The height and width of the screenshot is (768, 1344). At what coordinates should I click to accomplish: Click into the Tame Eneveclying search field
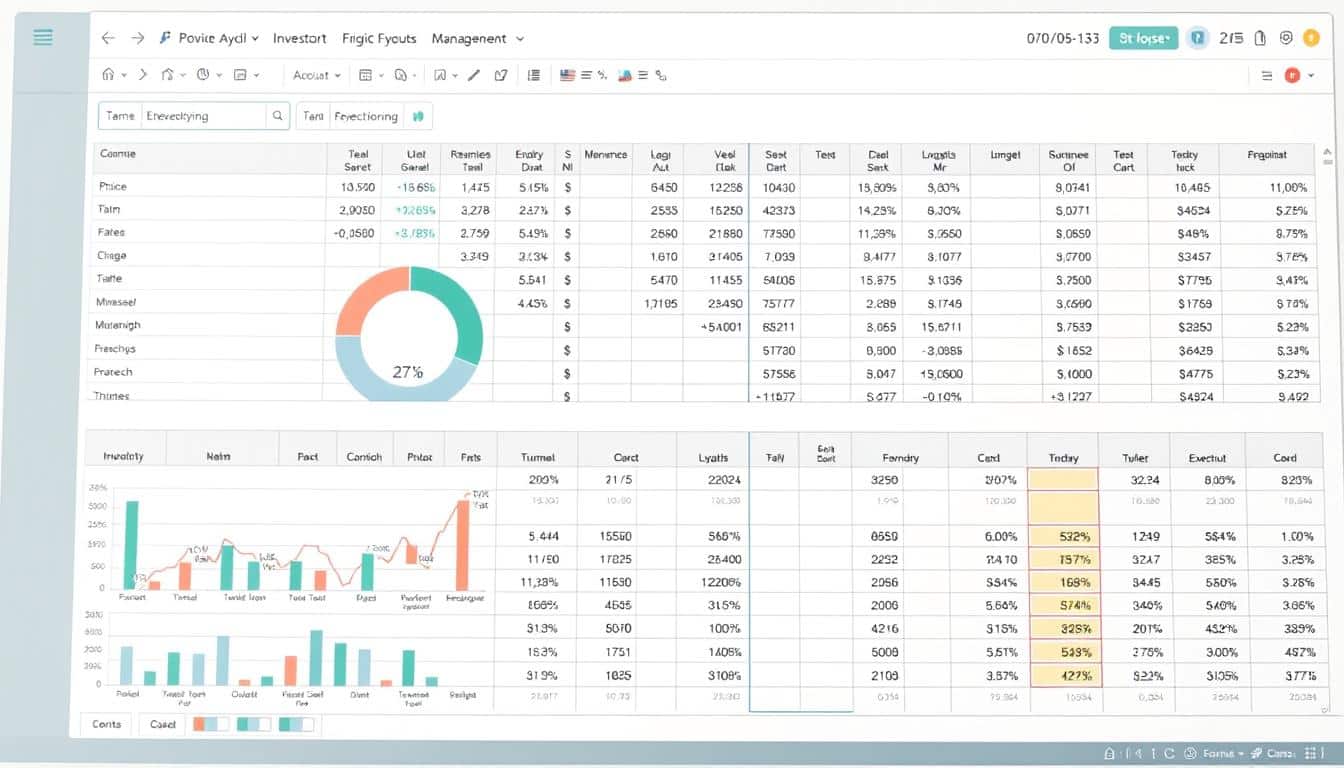point(194,116)
